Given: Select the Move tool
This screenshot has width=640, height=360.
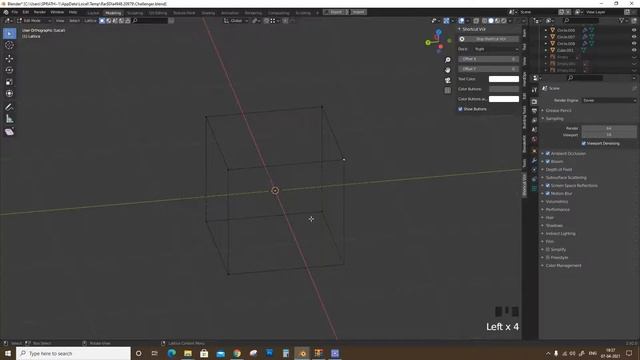Looking at the screenshot, I should pos(9,58).
